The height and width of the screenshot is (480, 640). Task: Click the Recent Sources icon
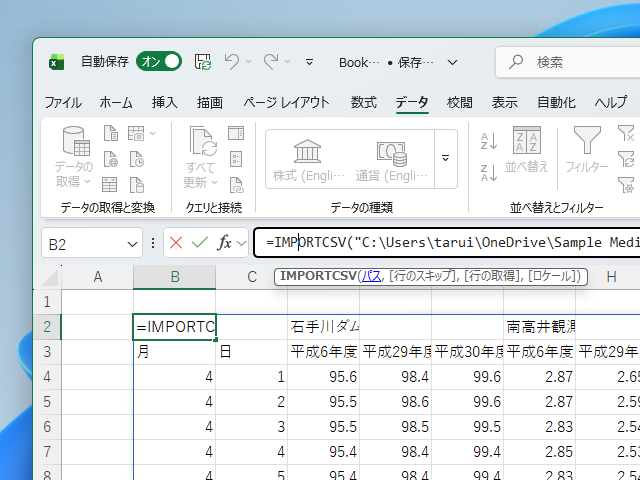137,159
